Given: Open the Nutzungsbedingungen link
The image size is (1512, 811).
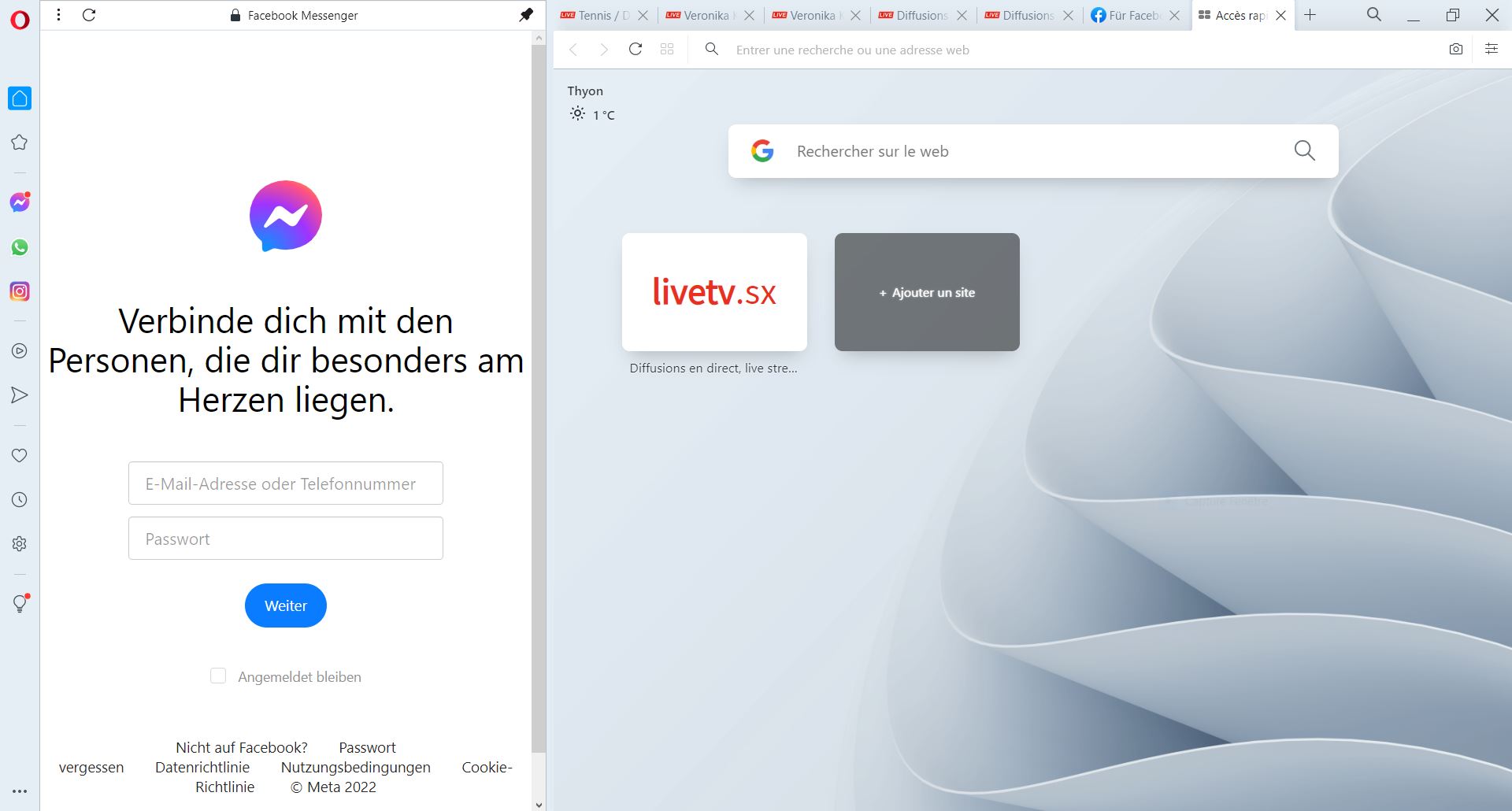Looking at the screenshot, I should 356,767.
